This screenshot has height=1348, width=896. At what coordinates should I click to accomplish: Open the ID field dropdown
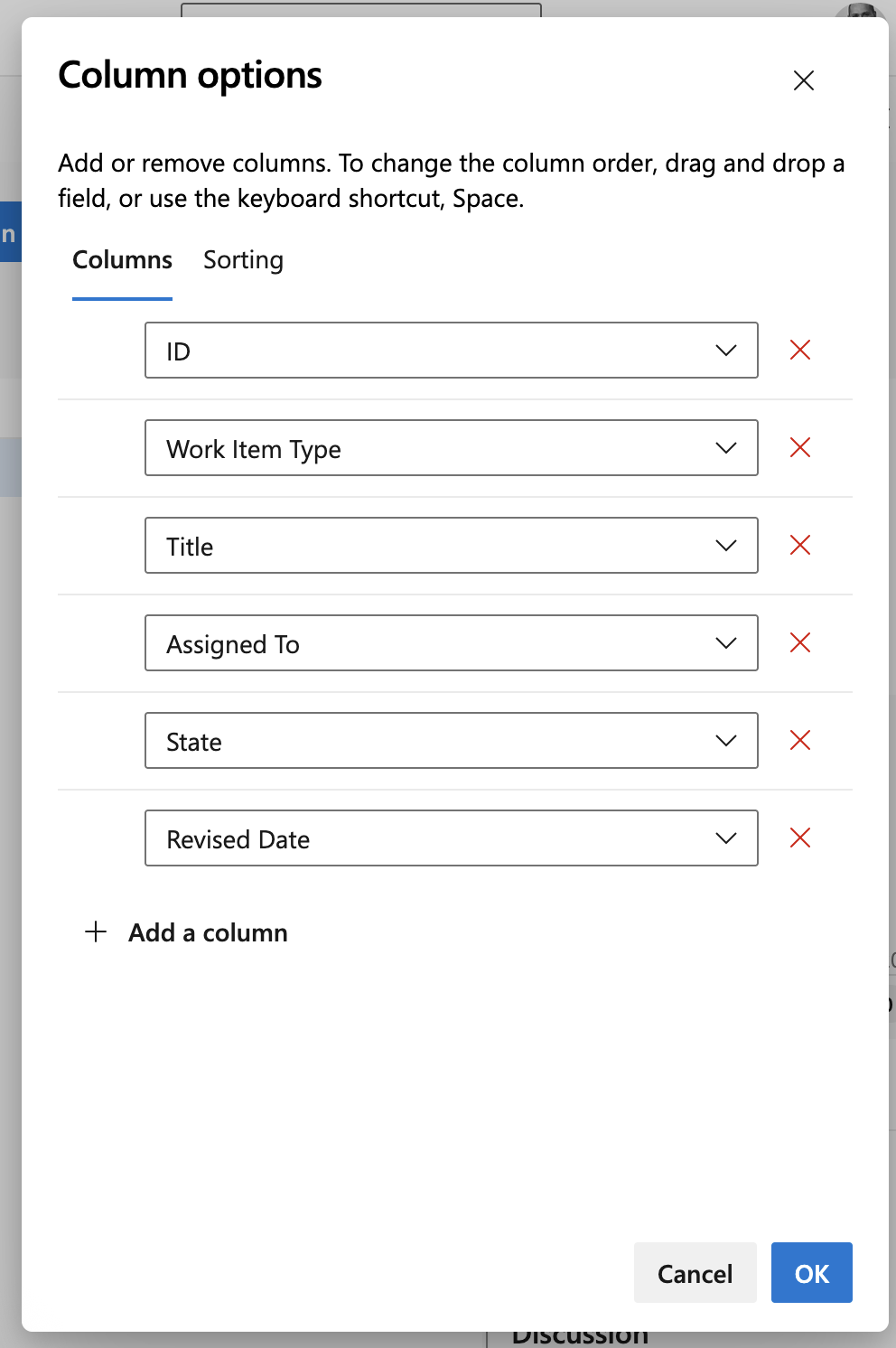click(724, 350)
